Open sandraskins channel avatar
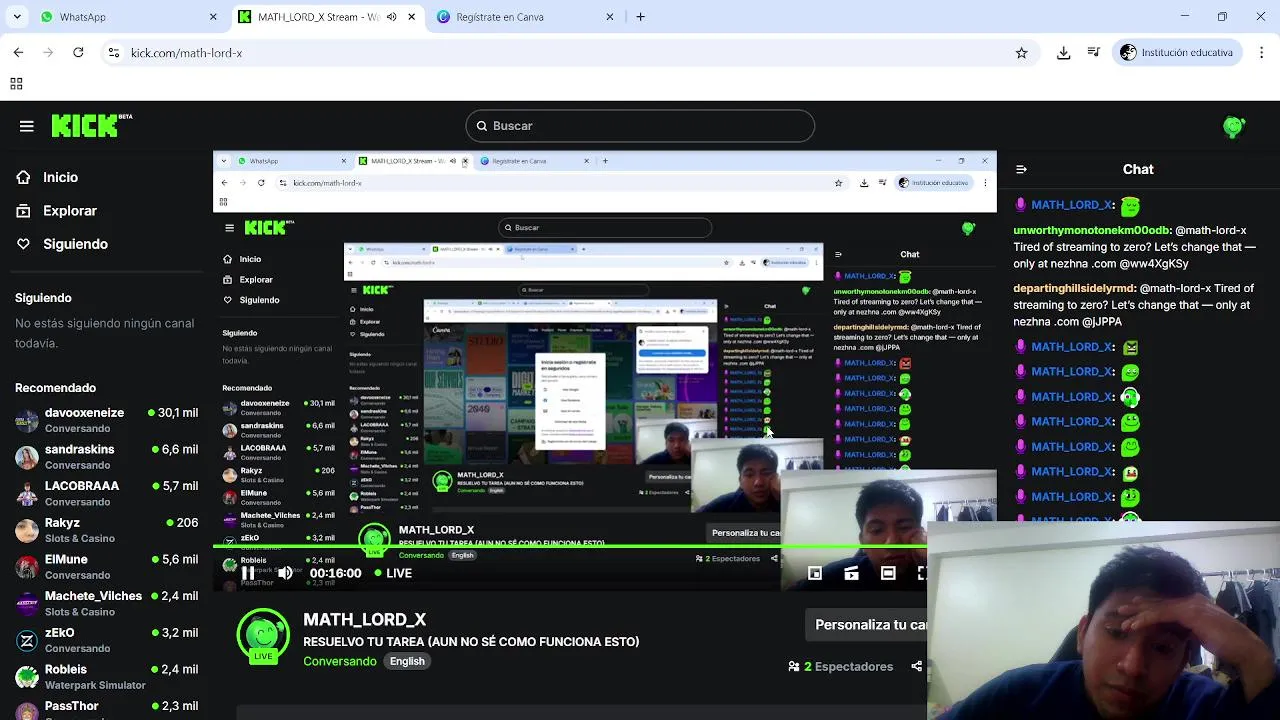The image size is (1280, 720). 27,457
